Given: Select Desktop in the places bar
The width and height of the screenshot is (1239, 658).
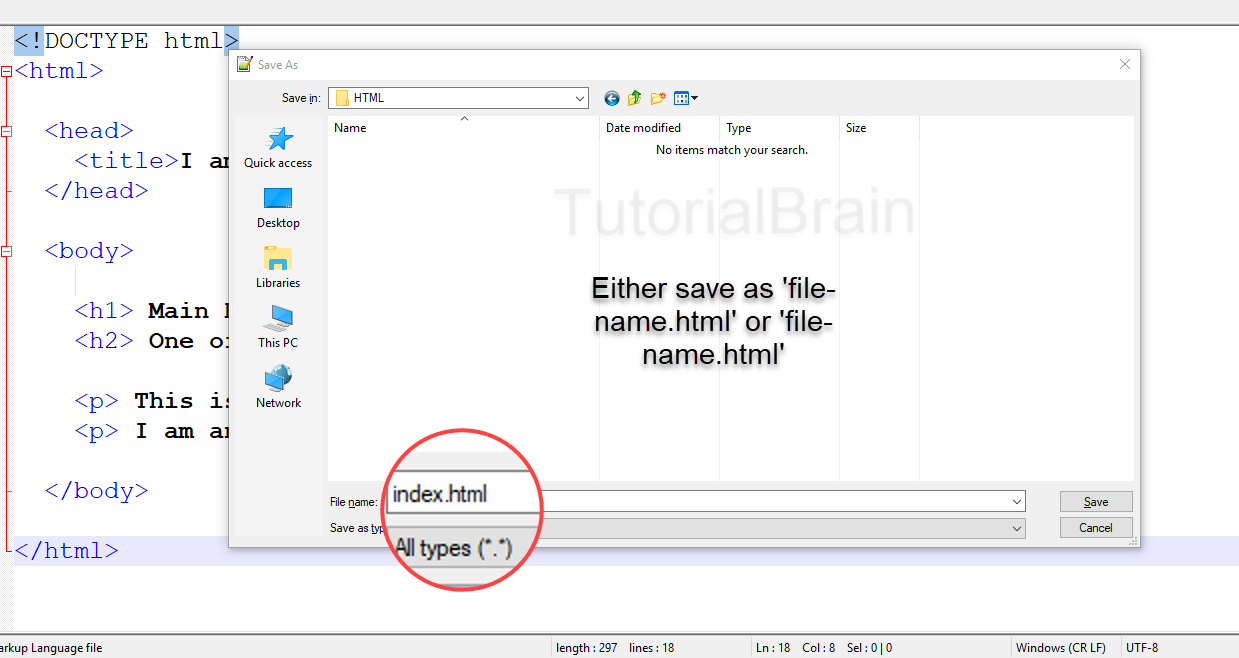Looking at the screenshot, I should coord(278,207).
